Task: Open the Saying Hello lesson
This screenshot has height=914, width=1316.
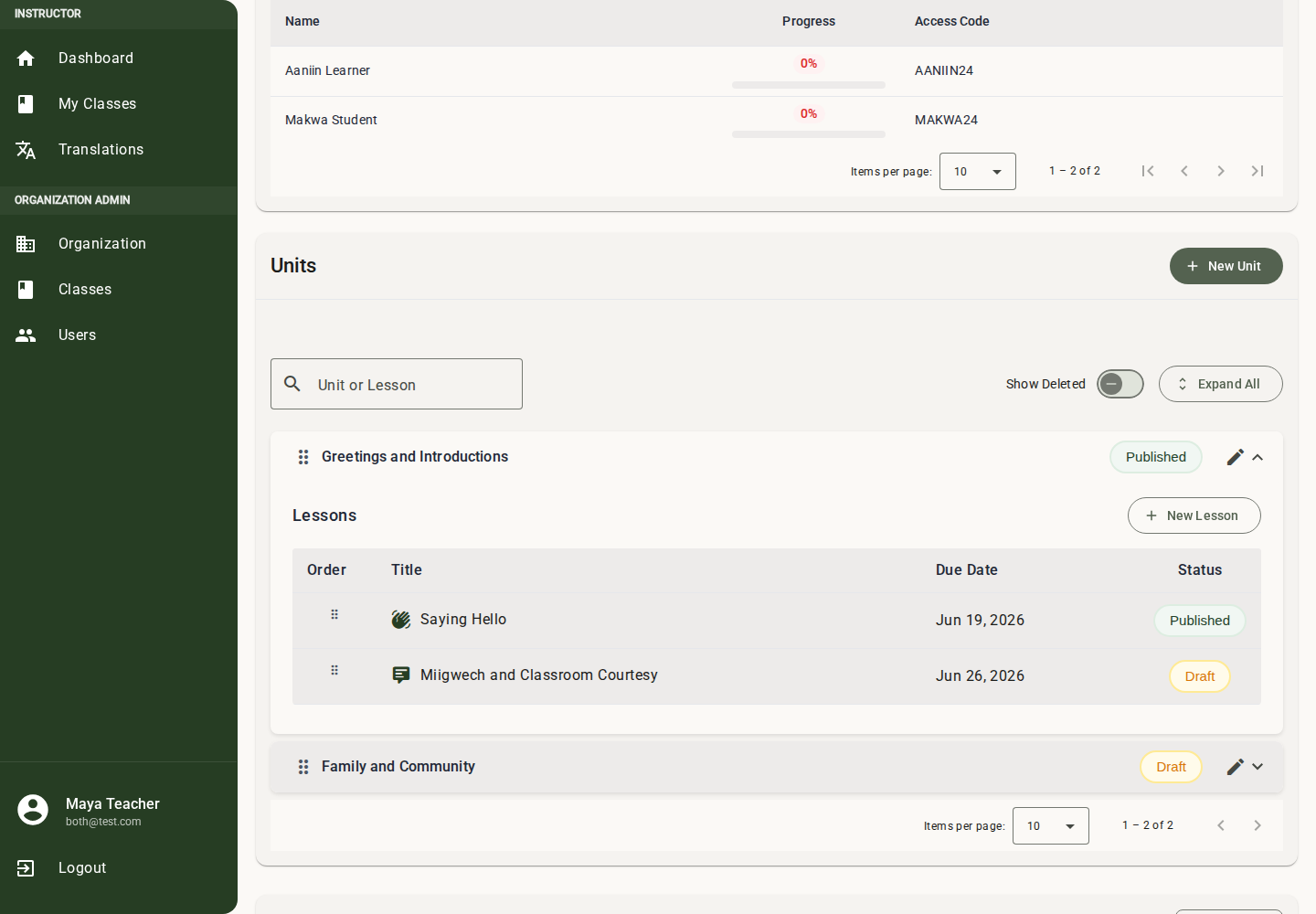Action: pos(463,620)
